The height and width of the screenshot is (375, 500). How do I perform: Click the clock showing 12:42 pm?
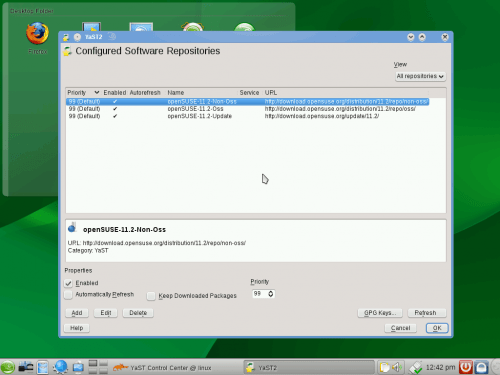pyautogui.click(x=440, y=367)
